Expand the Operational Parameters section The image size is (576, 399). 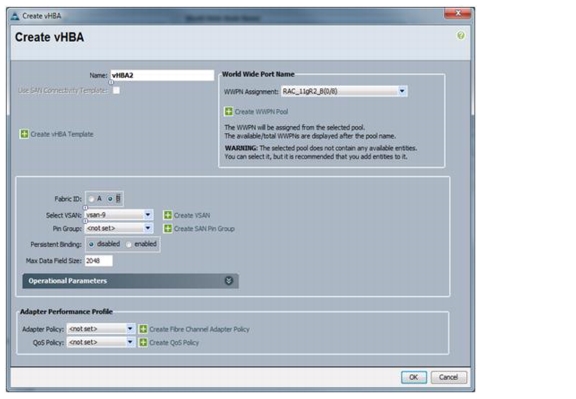pyautogui.click(x=228, y=281)
